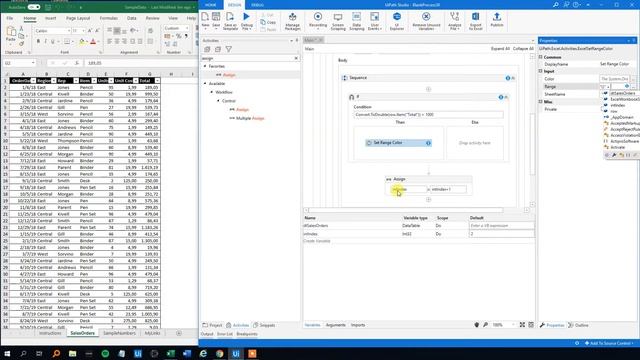Collapse the Input section in Properties
The width and height of the screenshot is (640, 360).
point(540,71)
